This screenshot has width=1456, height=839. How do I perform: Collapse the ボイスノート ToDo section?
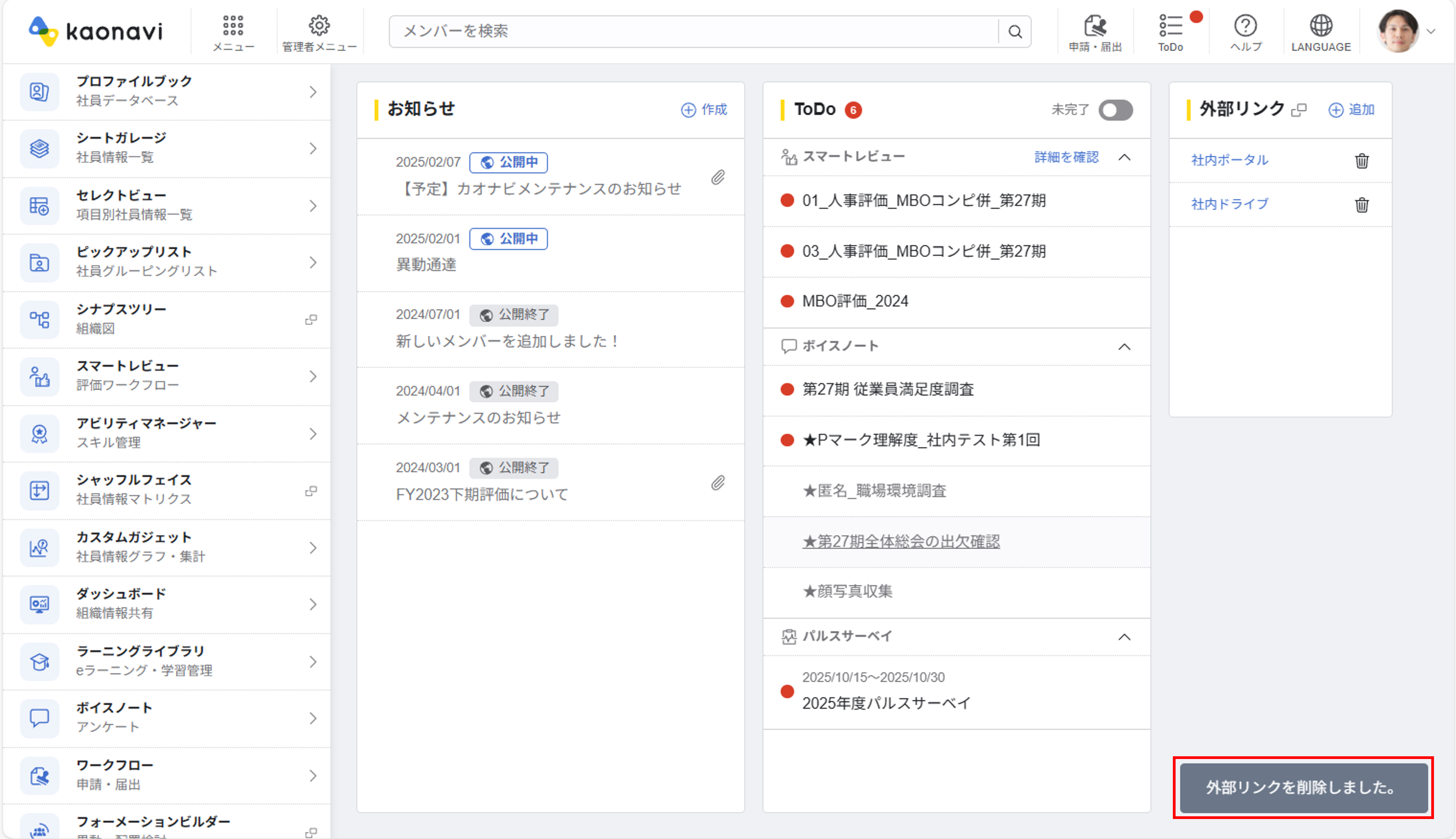pyautogui.click(x=1124, y=347)
